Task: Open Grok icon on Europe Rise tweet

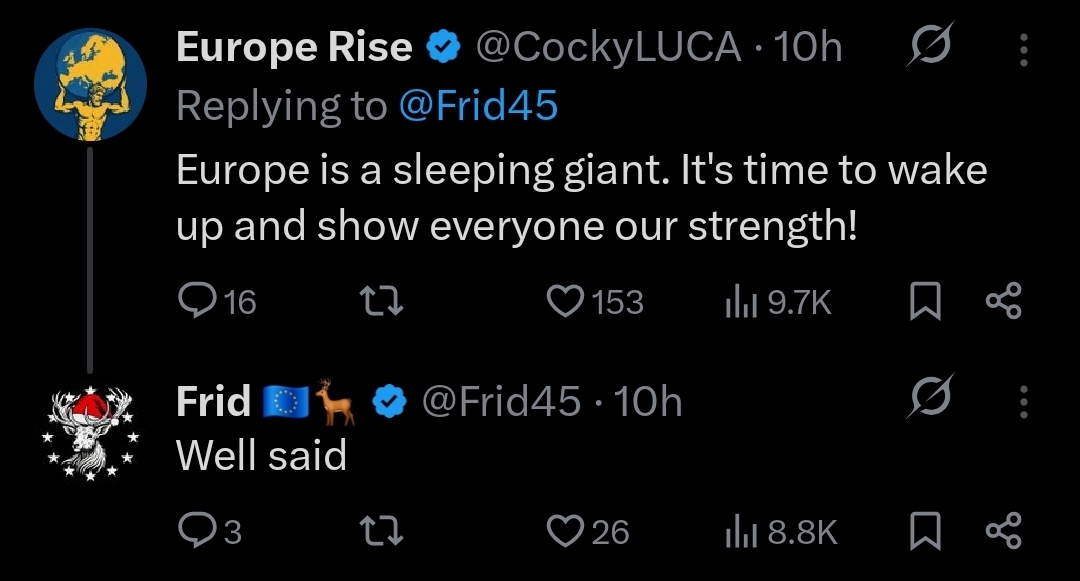Action: click(x=931, y=45)
